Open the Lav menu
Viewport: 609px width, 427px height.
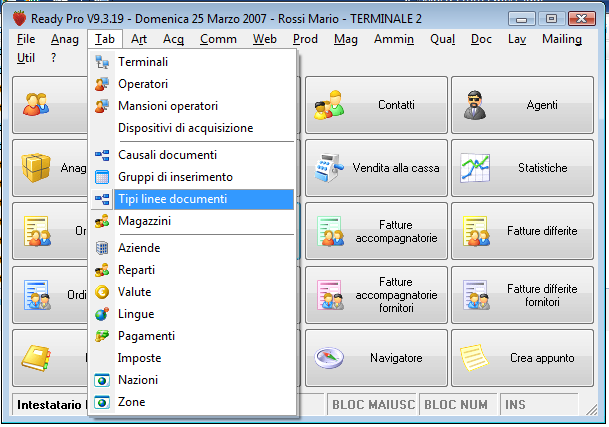517,39
